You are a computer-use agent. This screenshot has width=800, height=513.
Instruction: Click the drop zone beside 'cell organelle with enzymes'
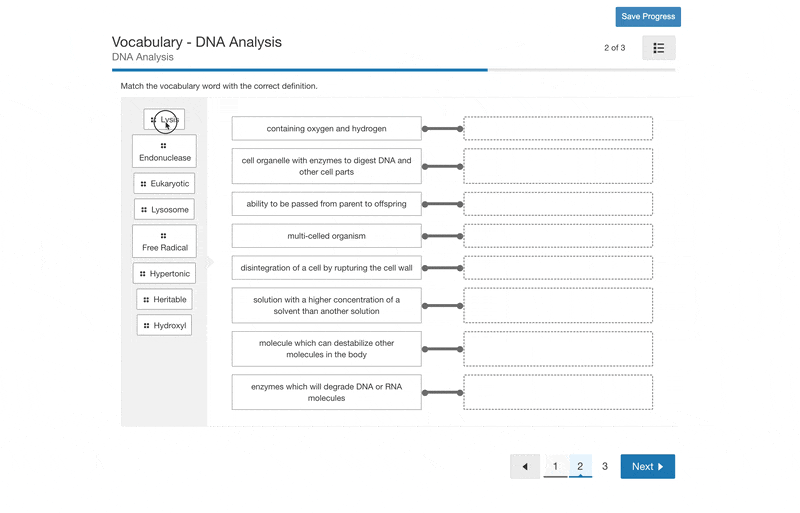558,166
